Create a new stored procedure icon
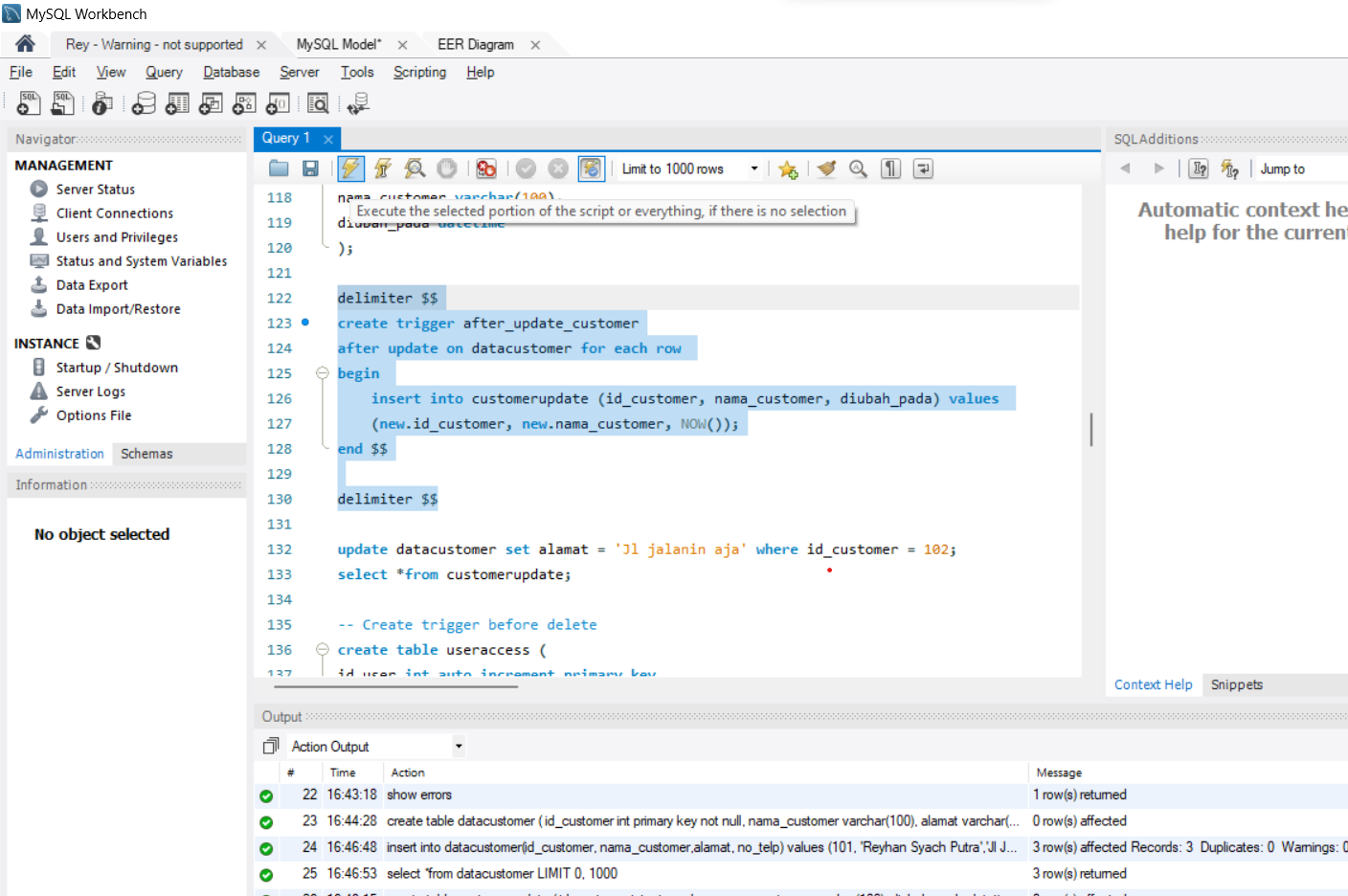 (244, 103)
